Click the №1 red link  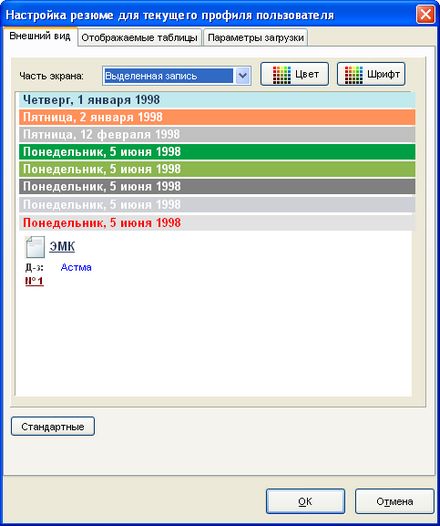click(34, 281)
